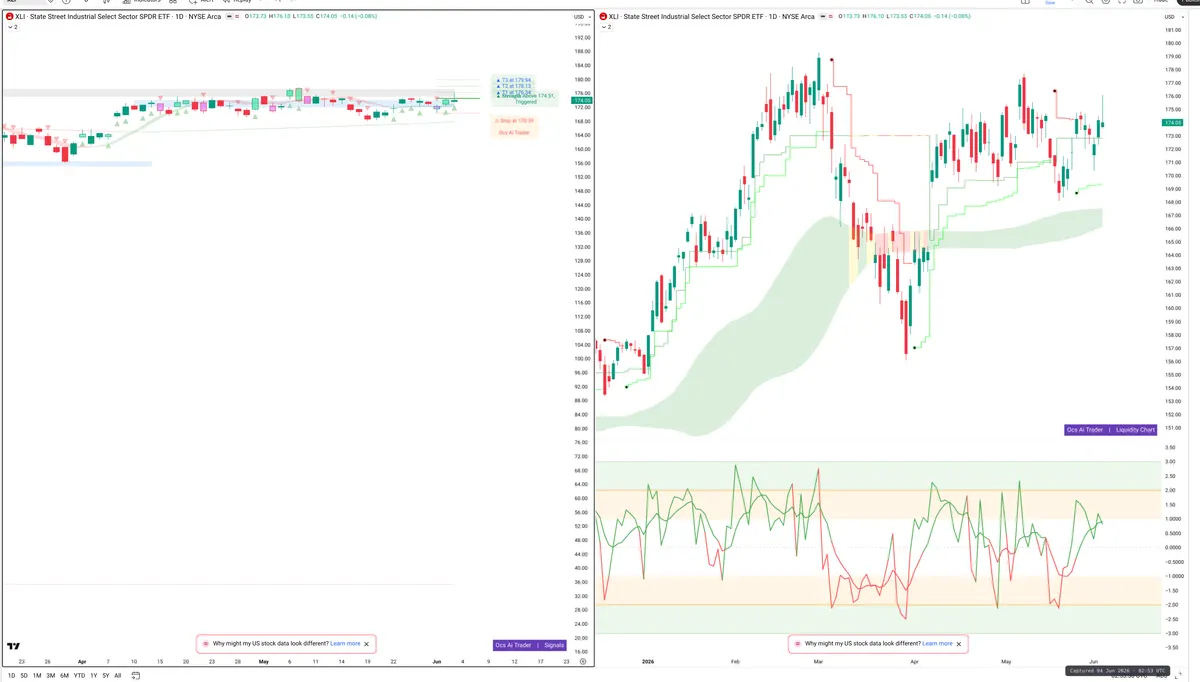Click Apr label on left time axis
The image size is (1200, 682).
(x=81, y=661)
